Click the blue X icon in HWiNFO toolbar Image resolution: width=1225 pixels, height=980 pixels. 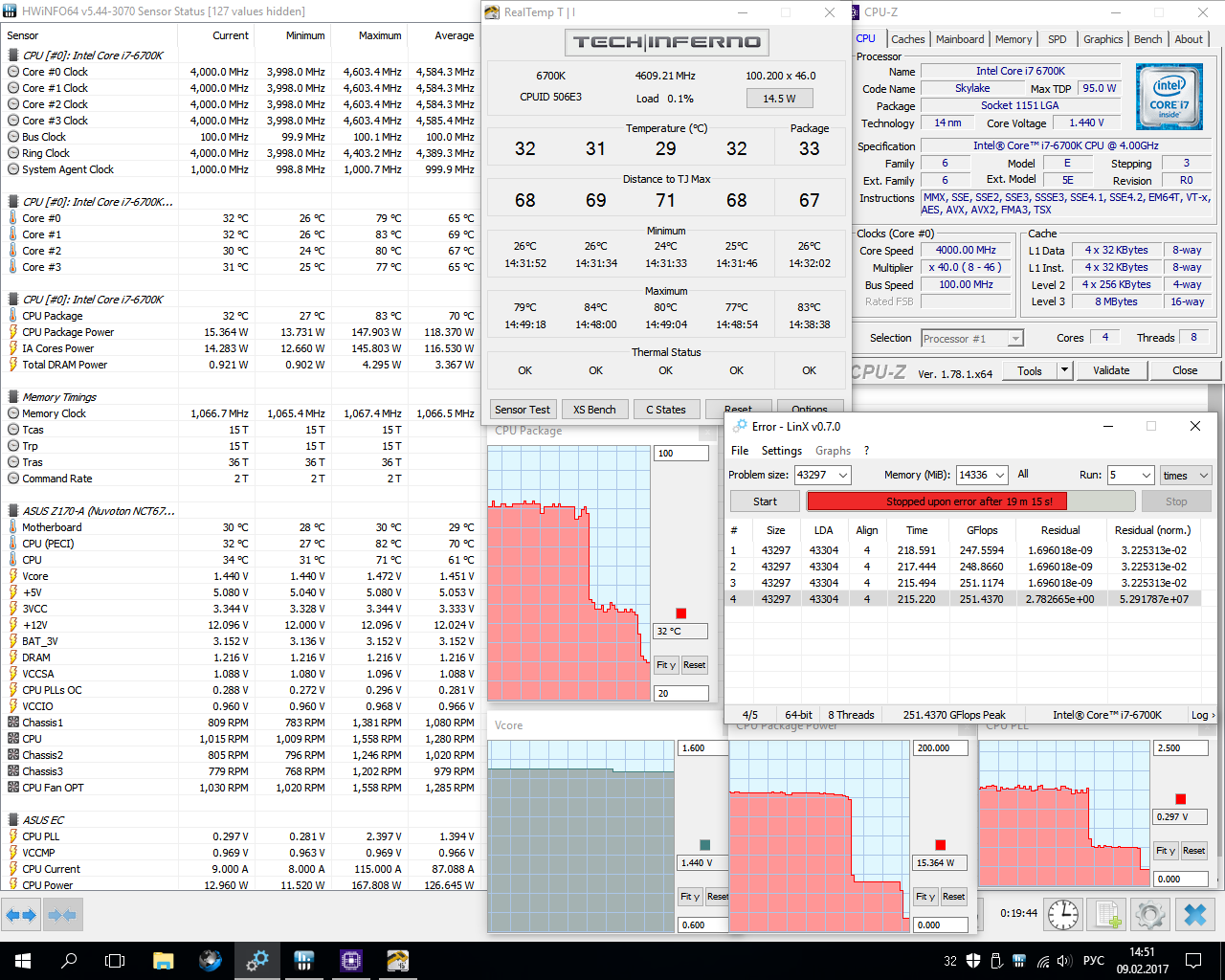click(1195, 914)
